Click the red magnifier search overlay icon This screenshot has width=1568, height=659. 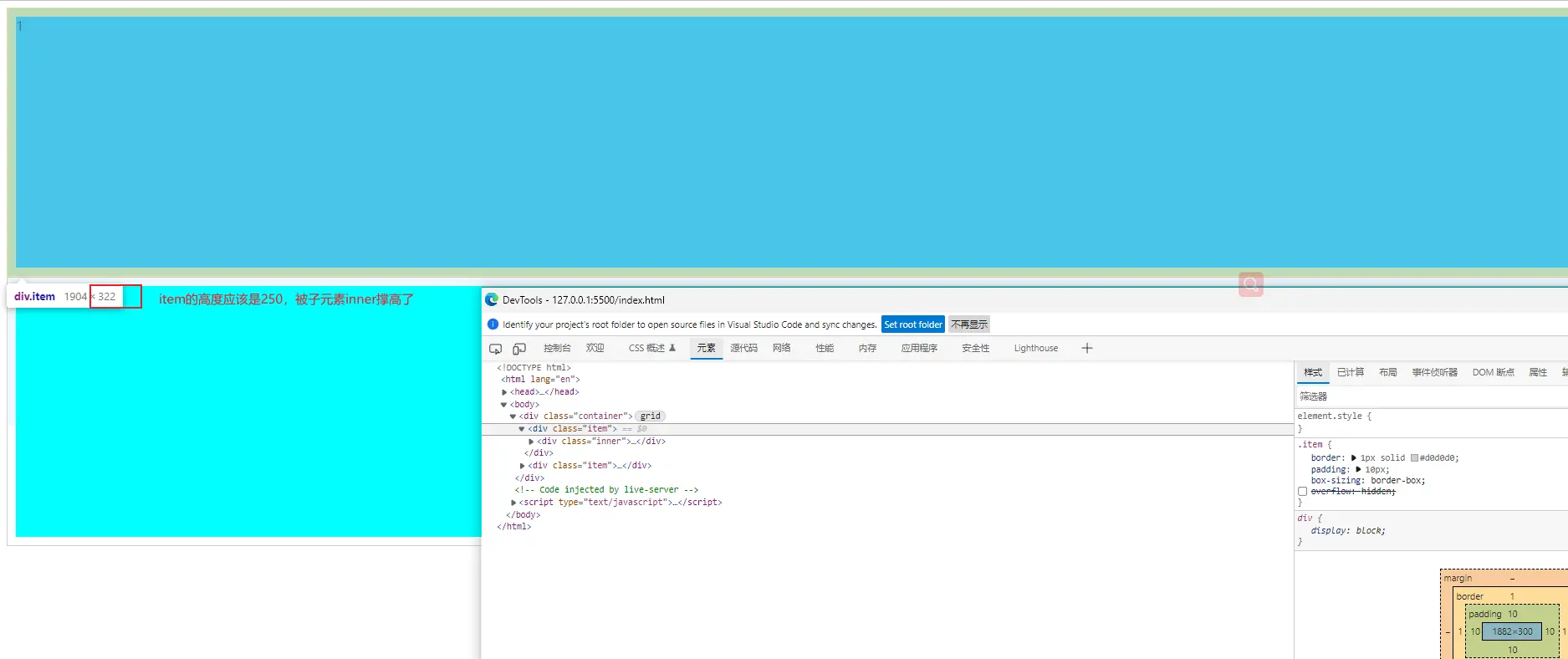[1251, 284]
